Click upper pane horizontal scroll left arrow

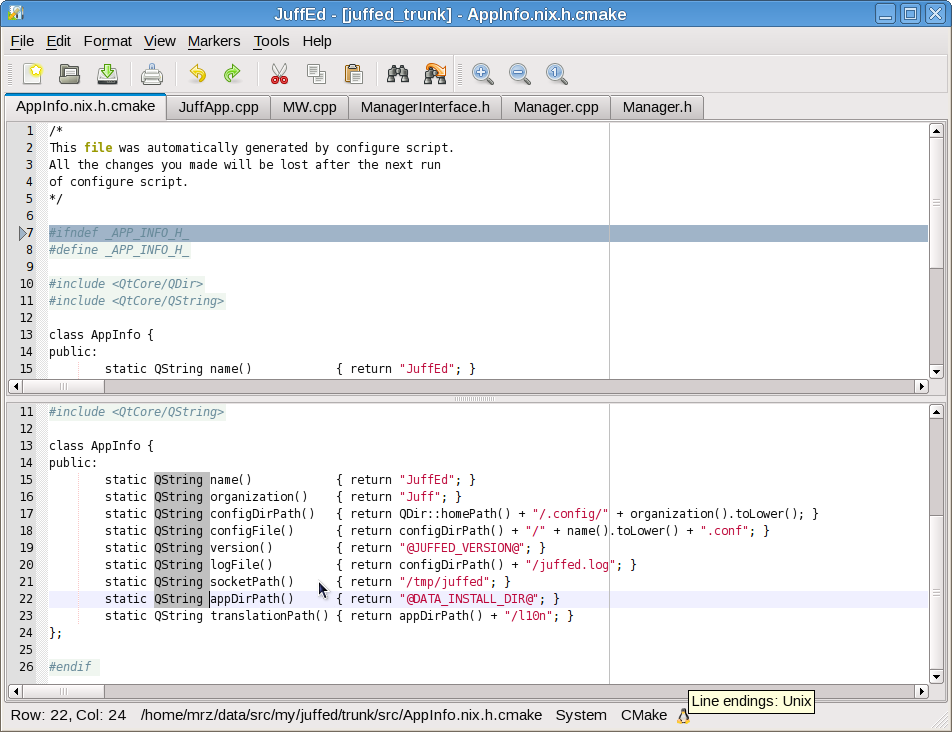(x=16, y=386)
